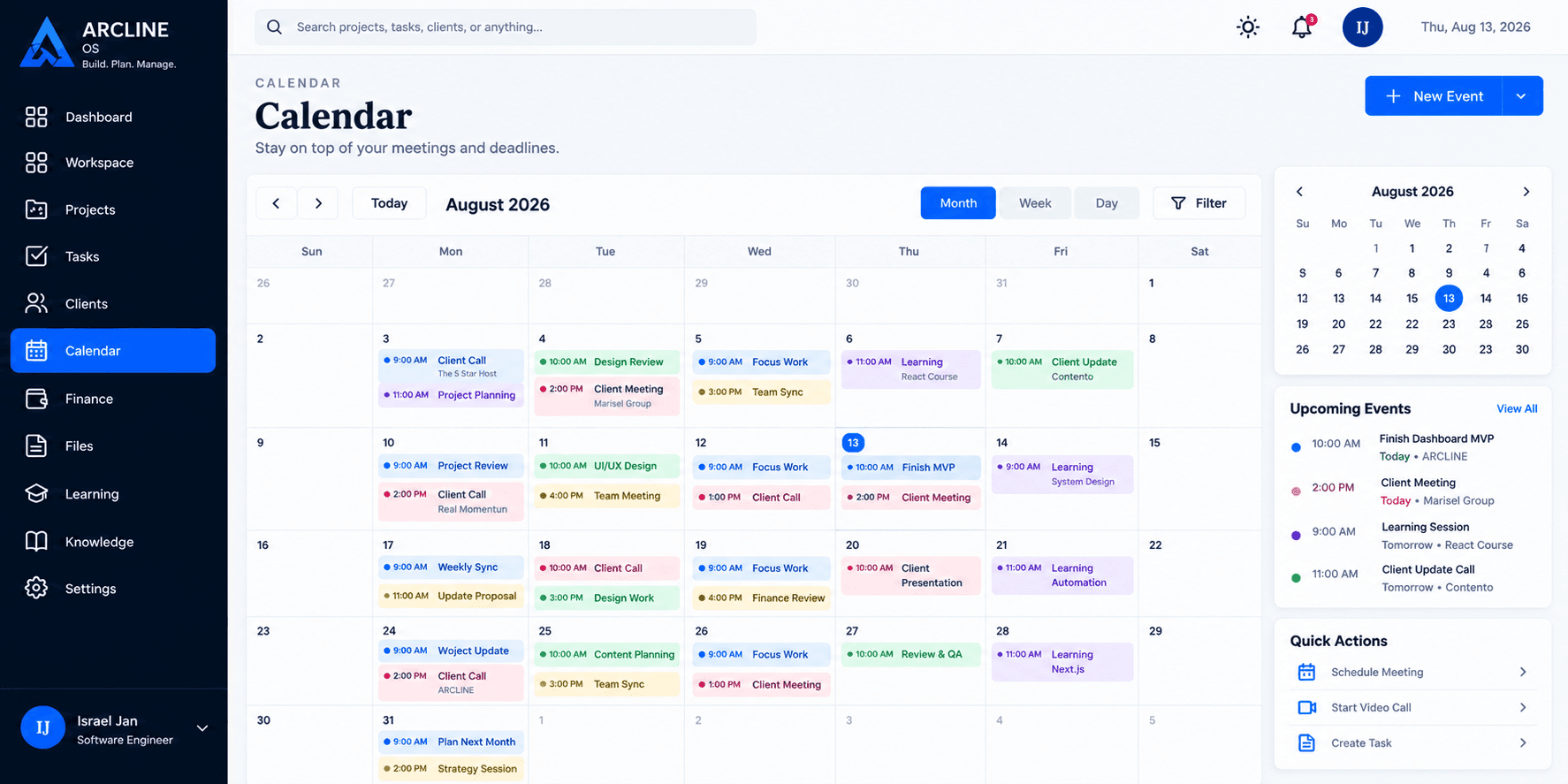1568x784 pixels.
Task: Expand Israel Jan user menu chevron
Action: [202, 728]
